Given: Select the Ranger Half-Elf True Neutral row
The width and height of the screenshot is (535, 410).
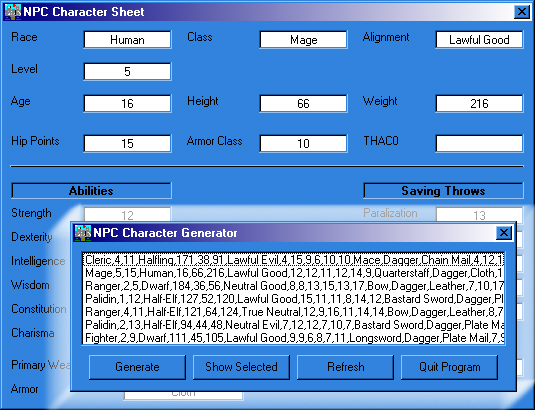Looking at the screenshot, I should [x=293, y=312].
